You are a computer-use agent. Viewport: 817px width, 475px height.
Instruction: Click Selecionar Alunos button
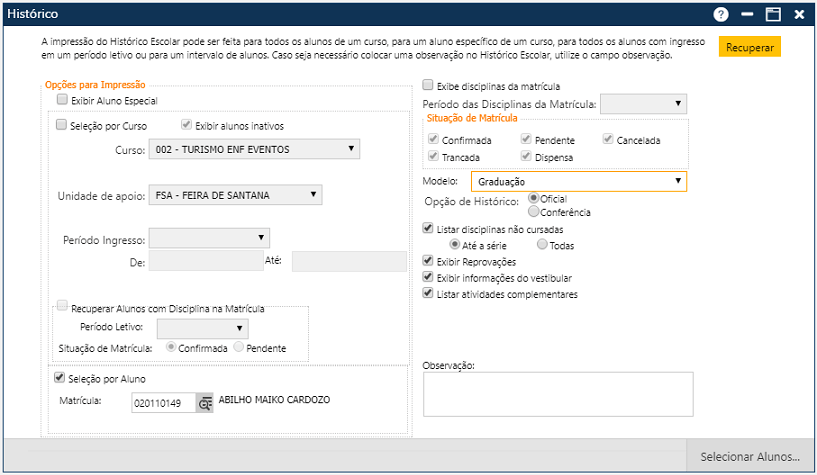[749, 457]
